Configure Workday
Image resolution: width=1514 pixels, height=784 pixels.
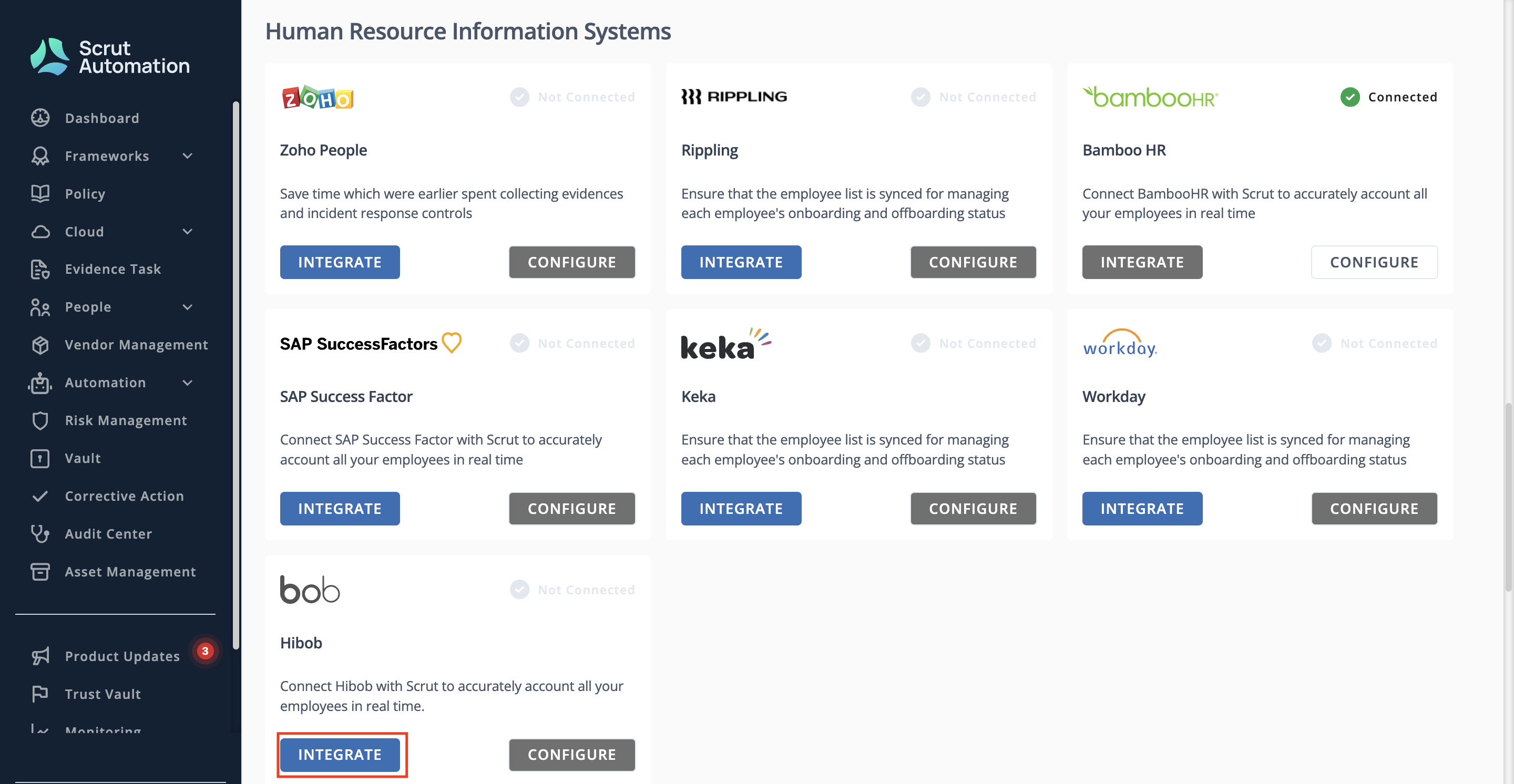pos(1374,509)
